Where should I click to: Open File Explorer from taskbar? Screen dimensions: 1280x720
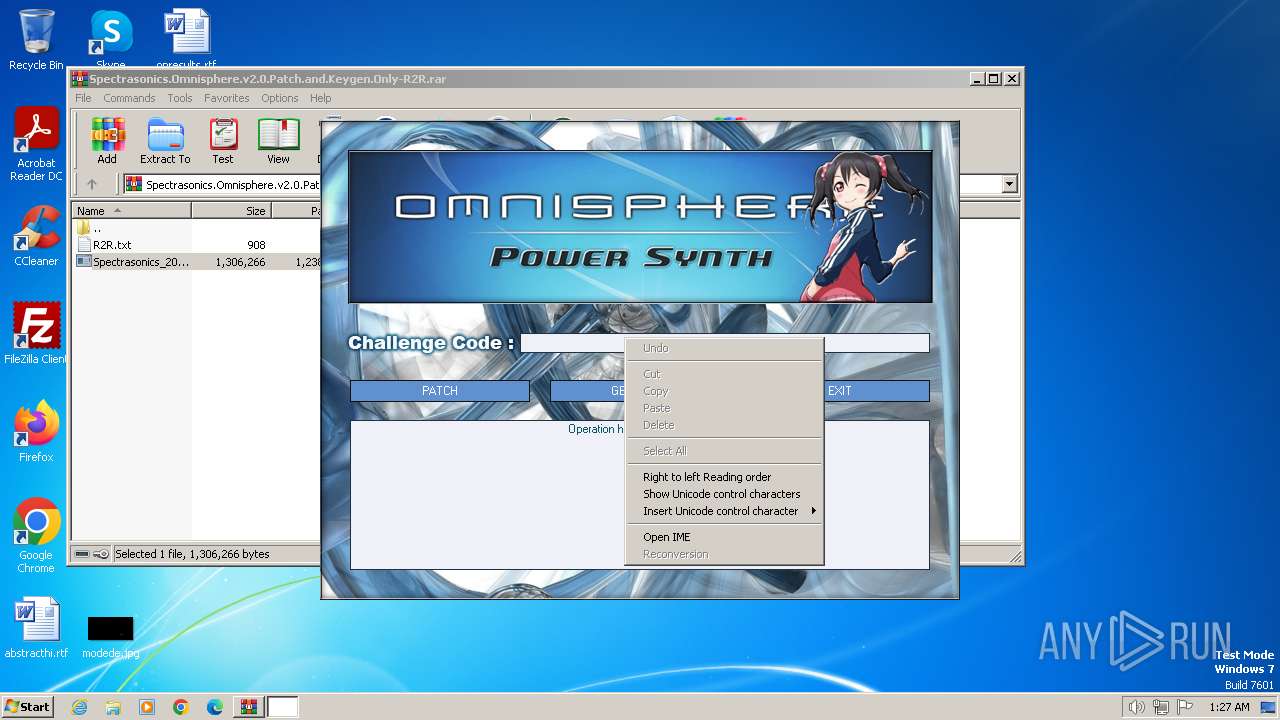[113, 707]
